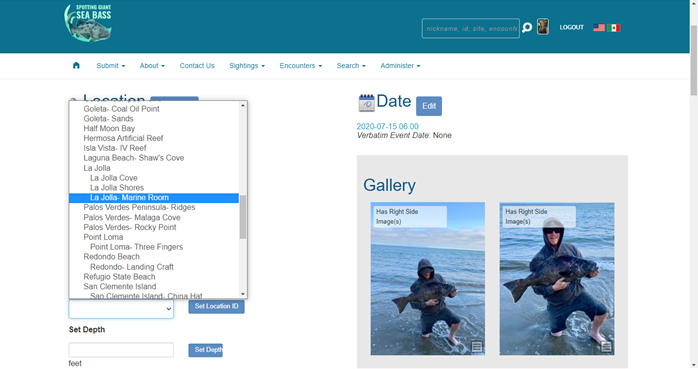The image size is (698, 369).
Task: Open details icon on first gallery photo
Action: [x=477, y=346]
